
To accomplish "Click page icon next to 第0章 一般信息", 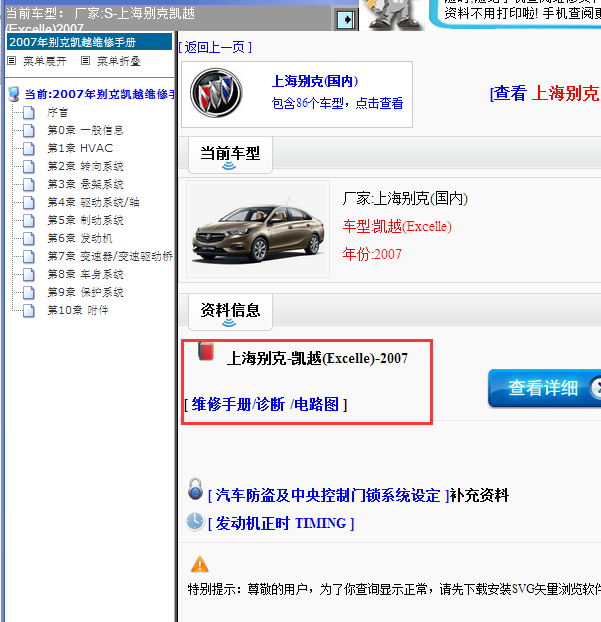I will (29, 131).
